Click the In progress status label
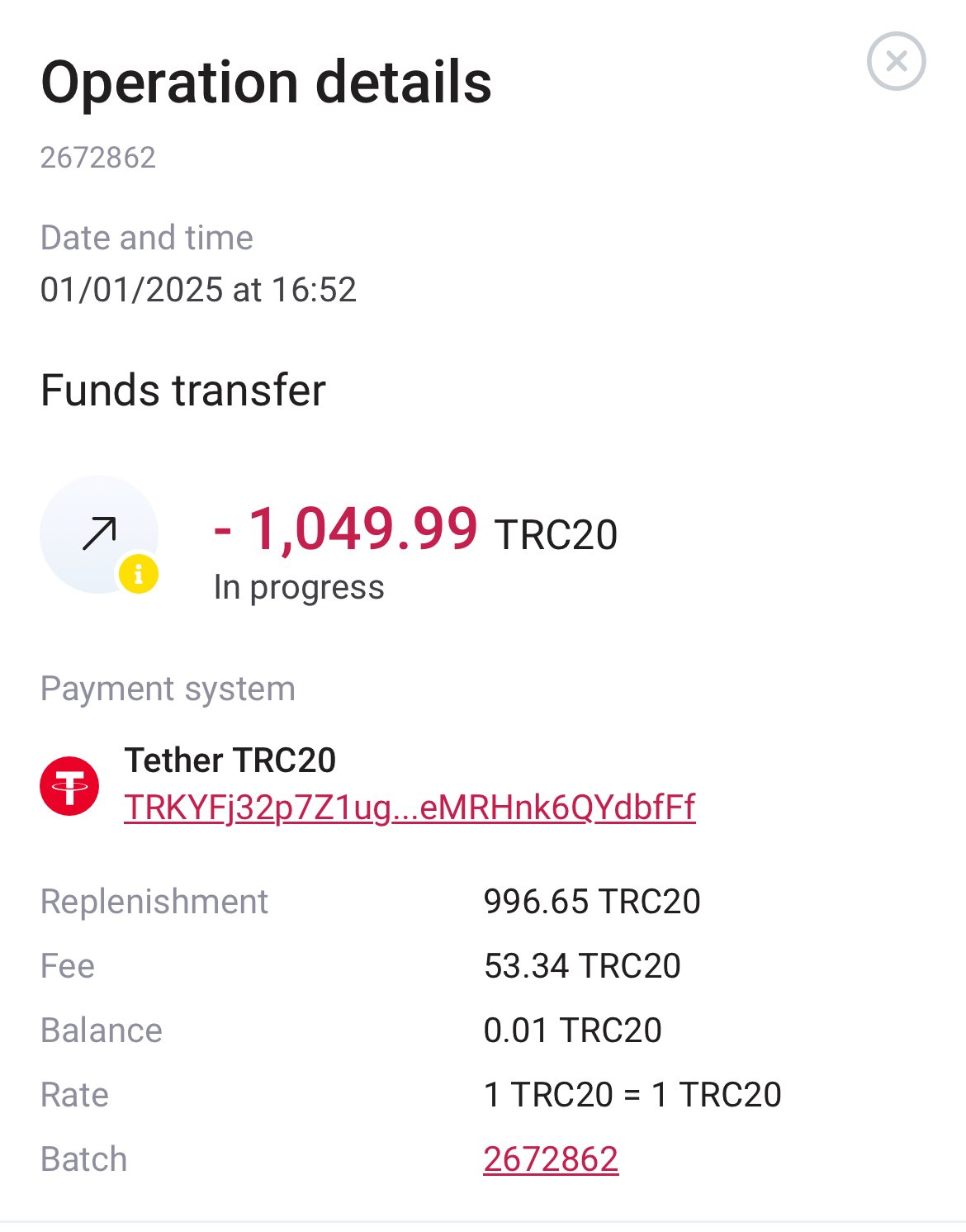The height and width of the screenshot is (1232, 966). (x=299, y=587)
